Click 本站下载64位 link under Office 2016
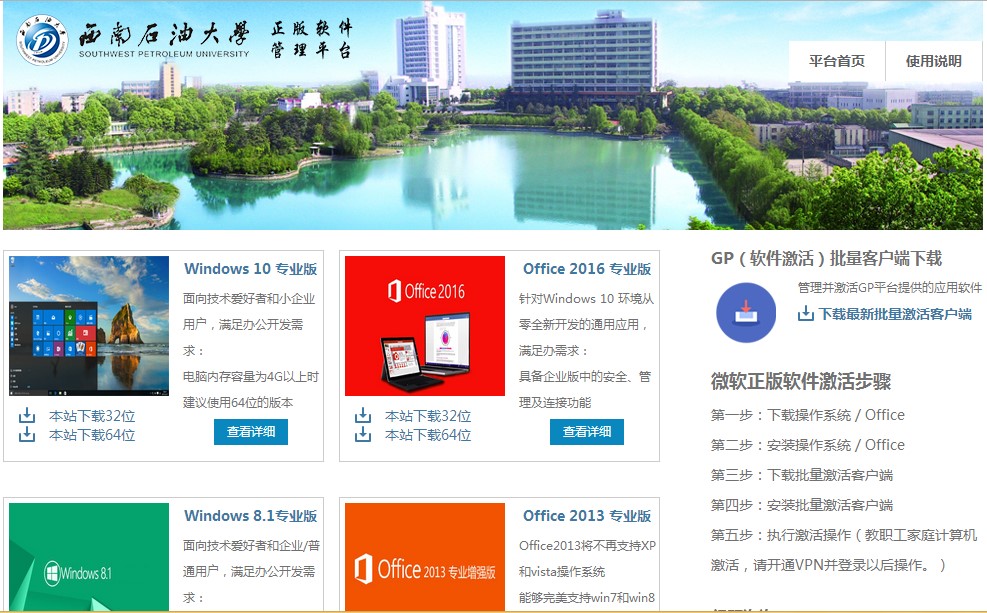Viewport: 987px width, 613px height. (428, 435)
